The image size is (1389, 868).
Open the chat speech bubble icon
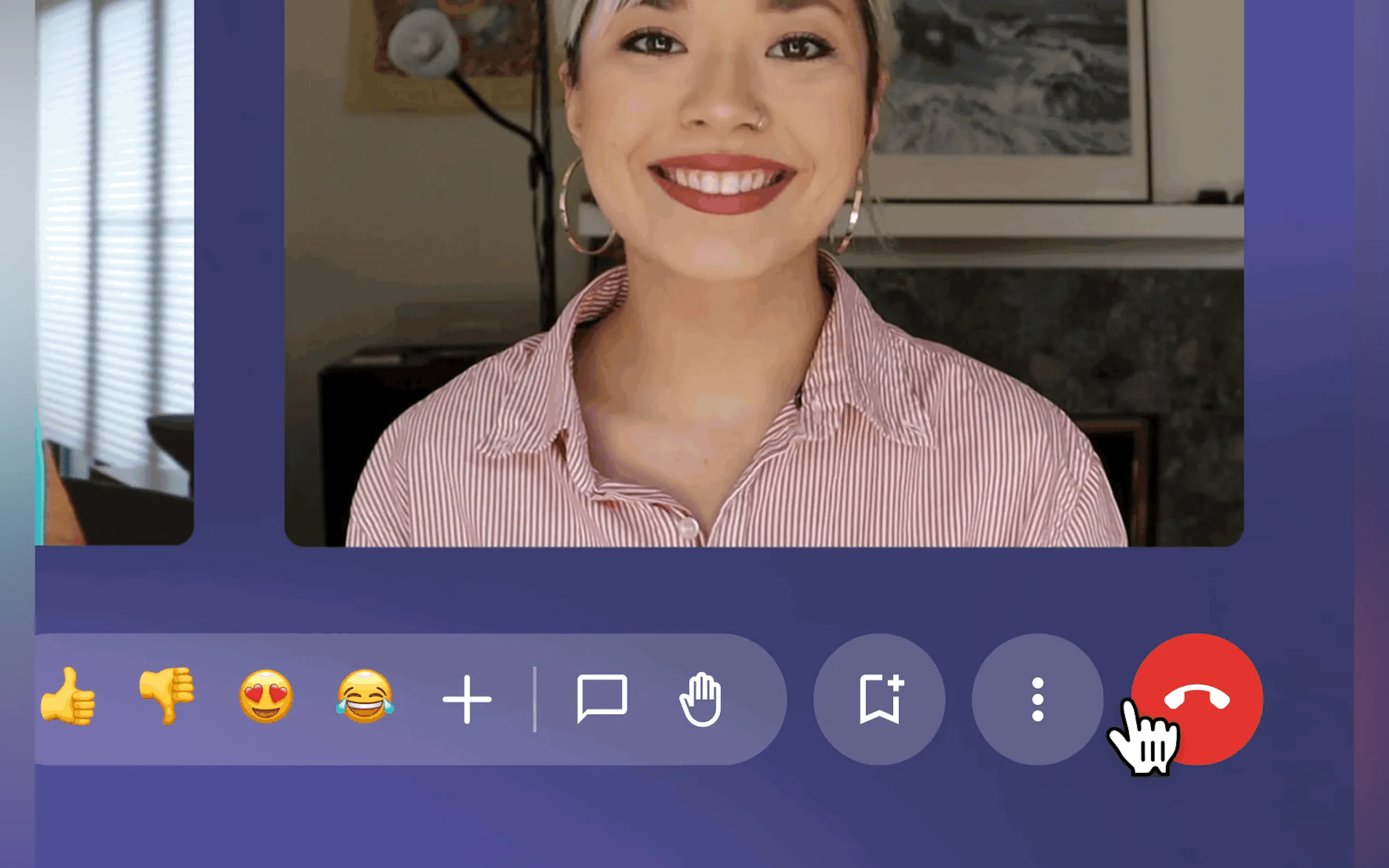602,699
